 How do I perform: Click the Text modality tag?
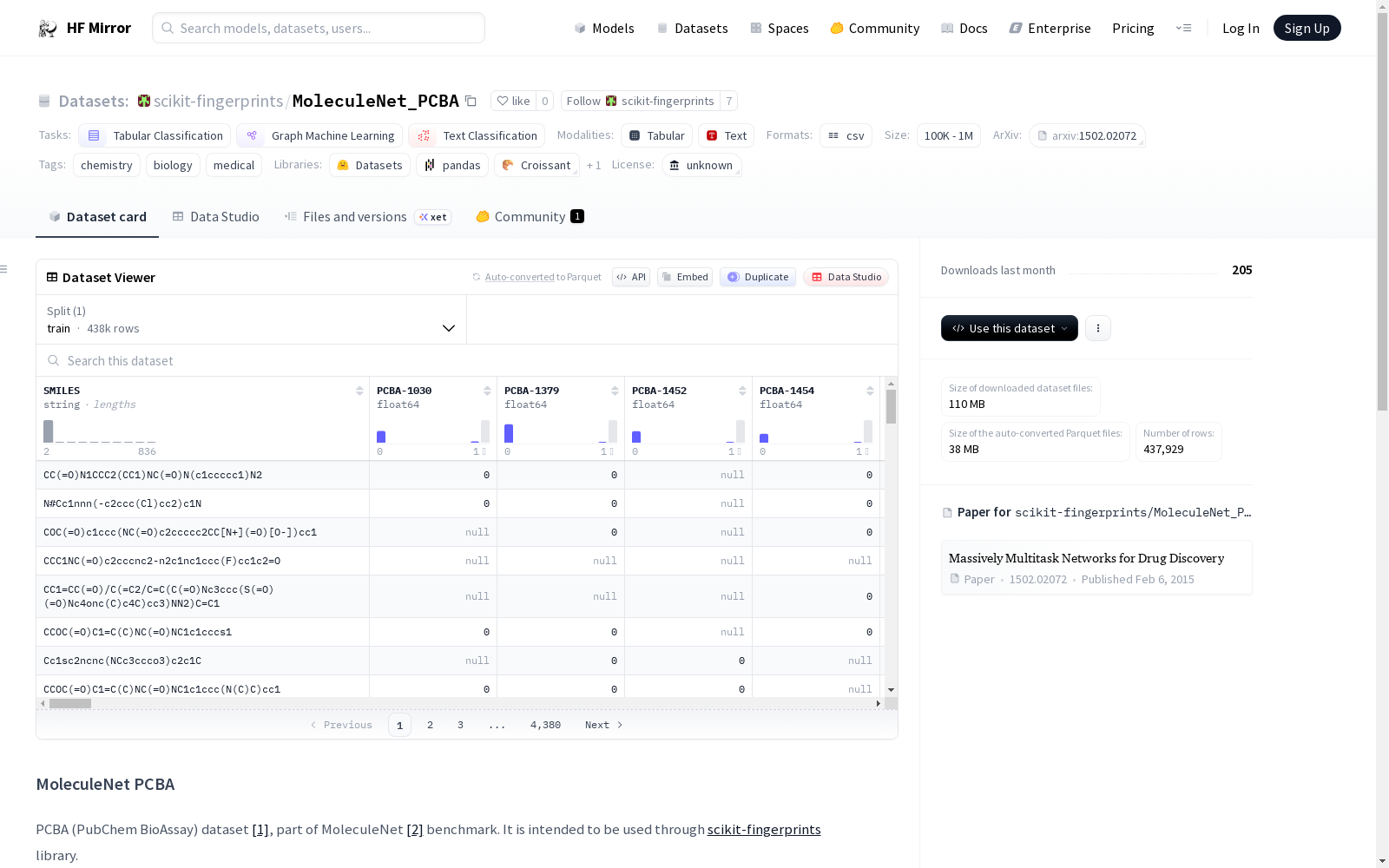pos(726,135)
